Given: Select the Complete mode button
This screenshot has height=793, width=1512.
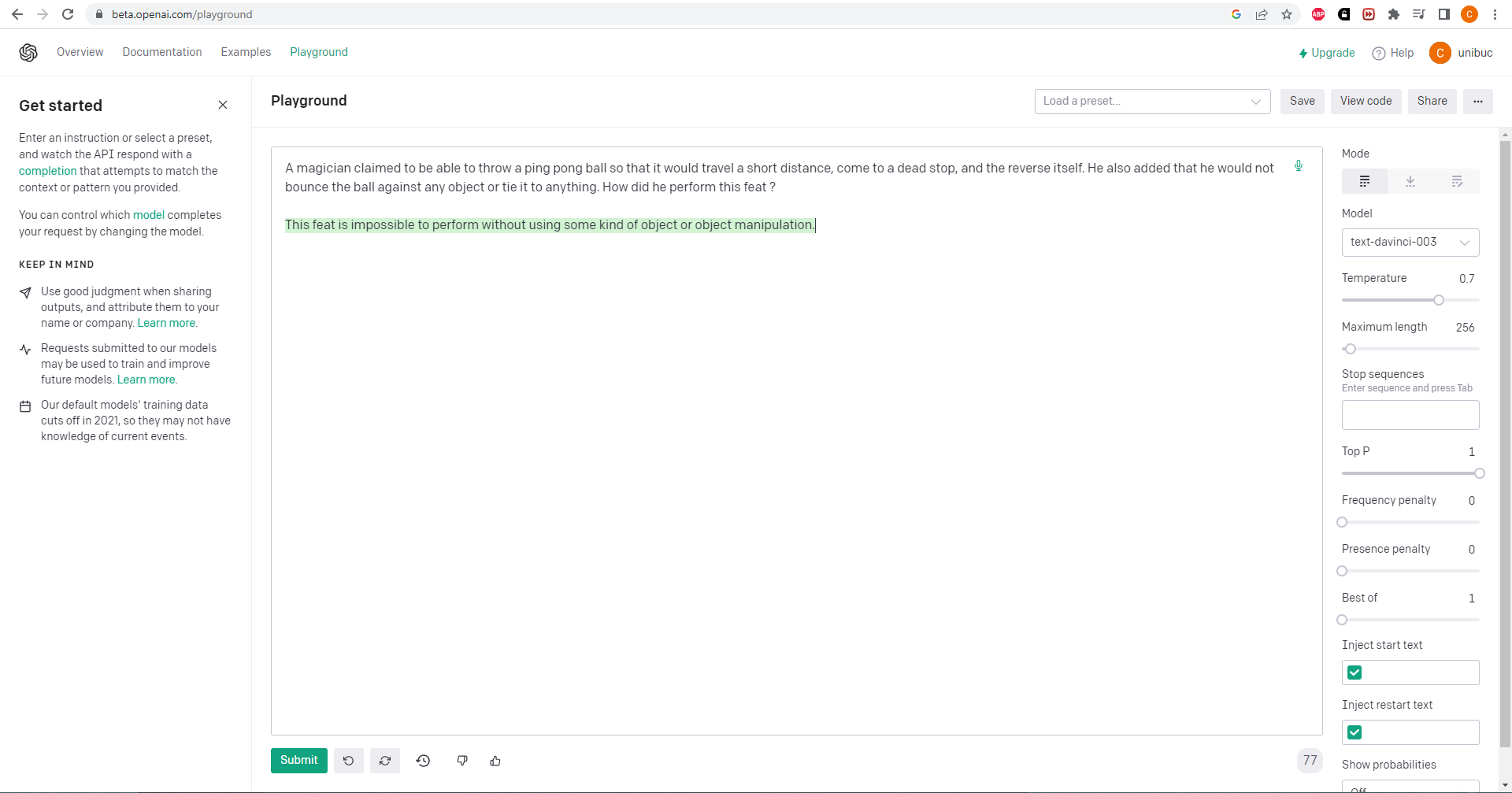Looking at the screenshot, I should (1365, 182).
